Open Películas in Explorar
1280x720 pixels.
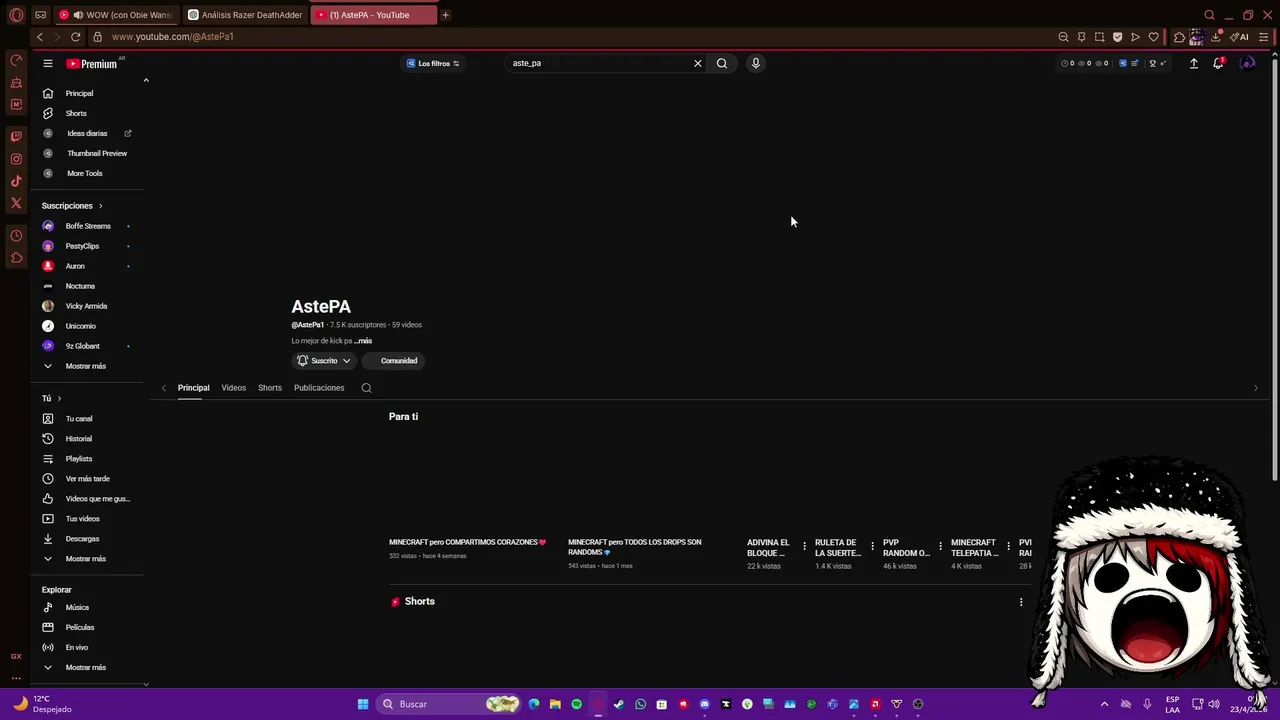point(80,627)
